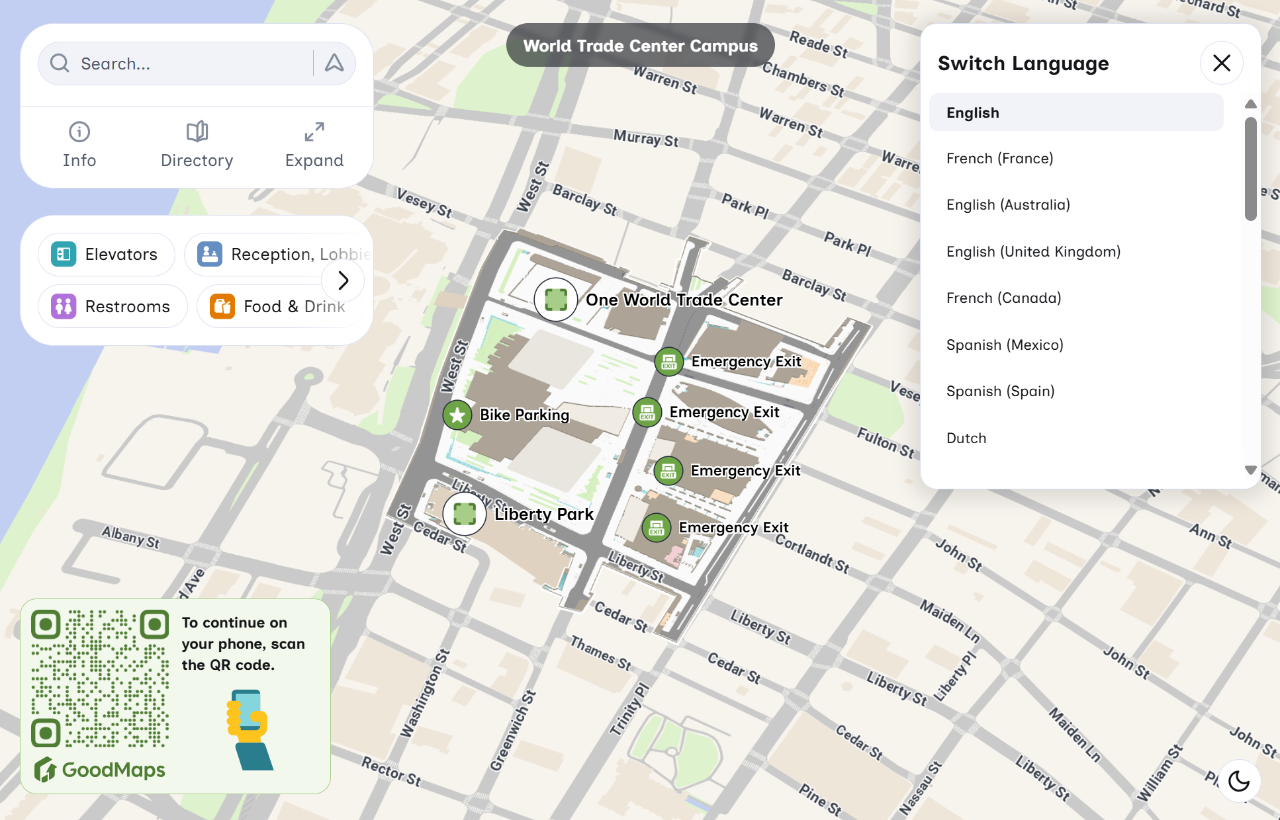
Task: Filter map by Reception, Lobbies
Action: (278, 254)
